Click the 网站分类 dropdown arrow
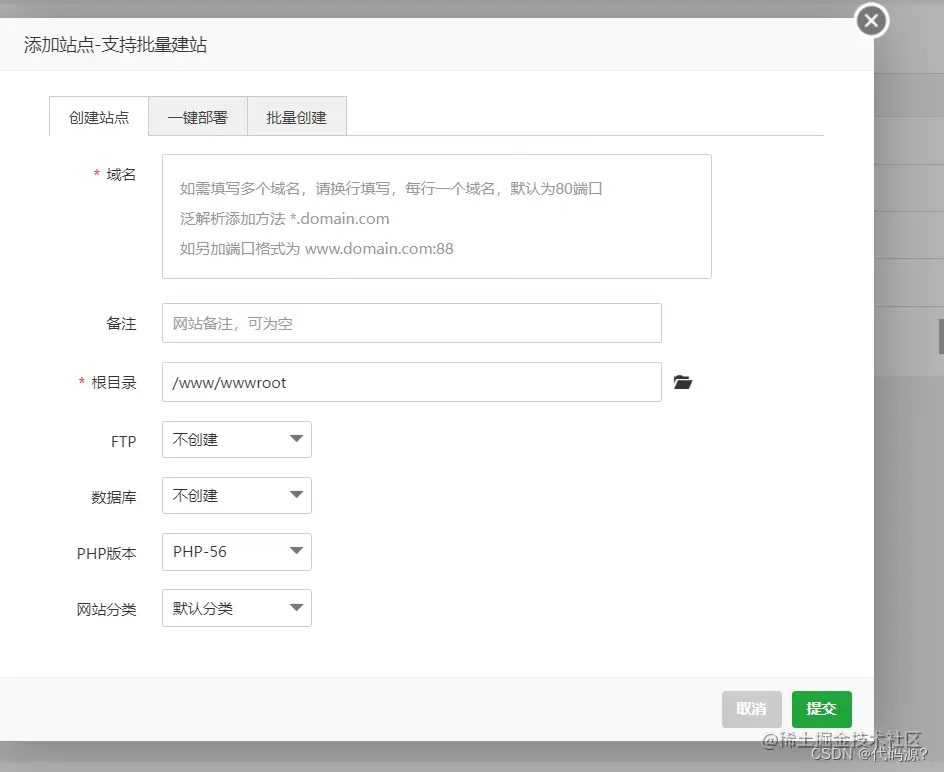Screen dimensions: 944x772 point(296,607)
